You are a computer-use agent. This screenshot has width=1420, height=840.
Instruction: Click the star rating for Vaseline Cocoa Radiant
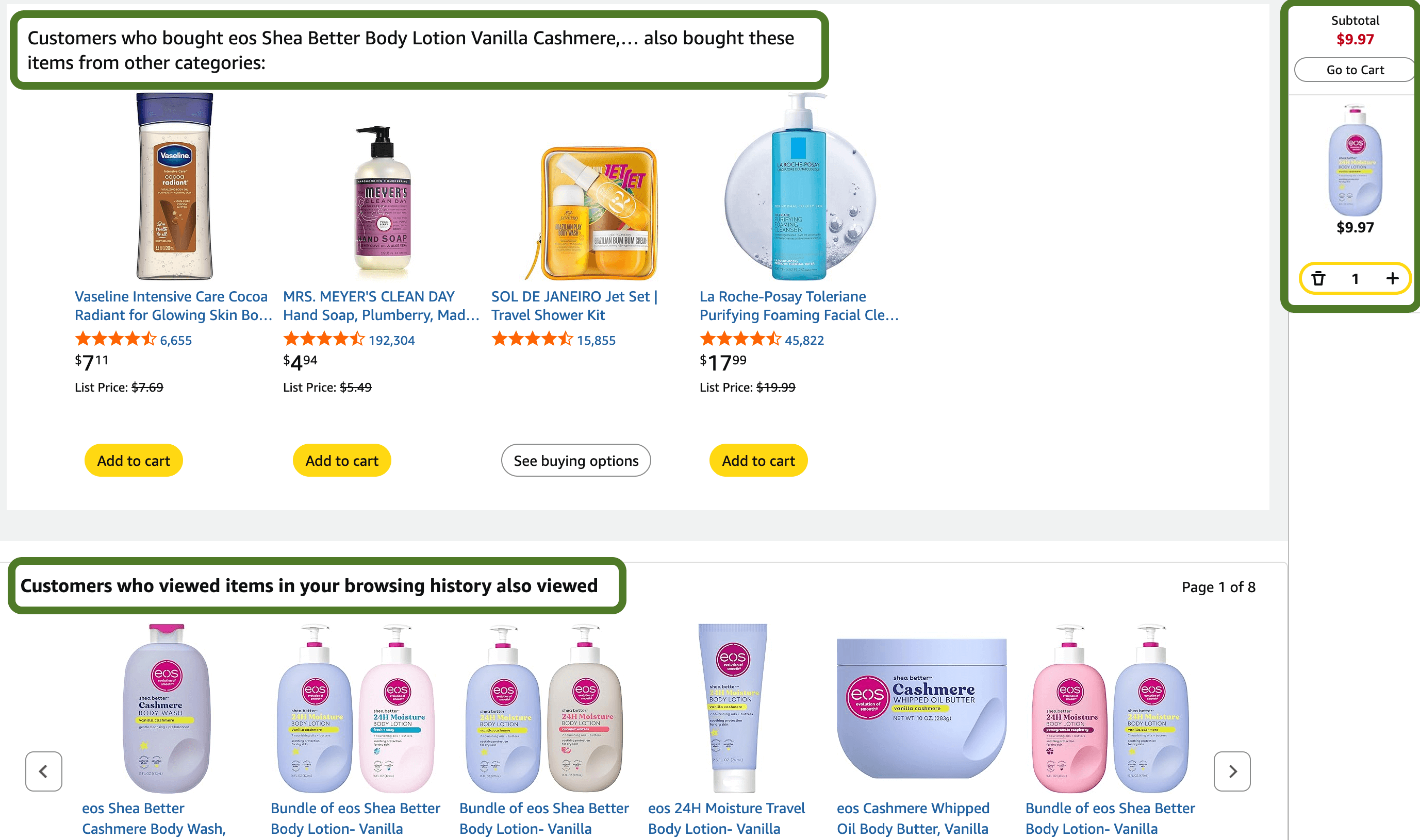coord(115,340)
